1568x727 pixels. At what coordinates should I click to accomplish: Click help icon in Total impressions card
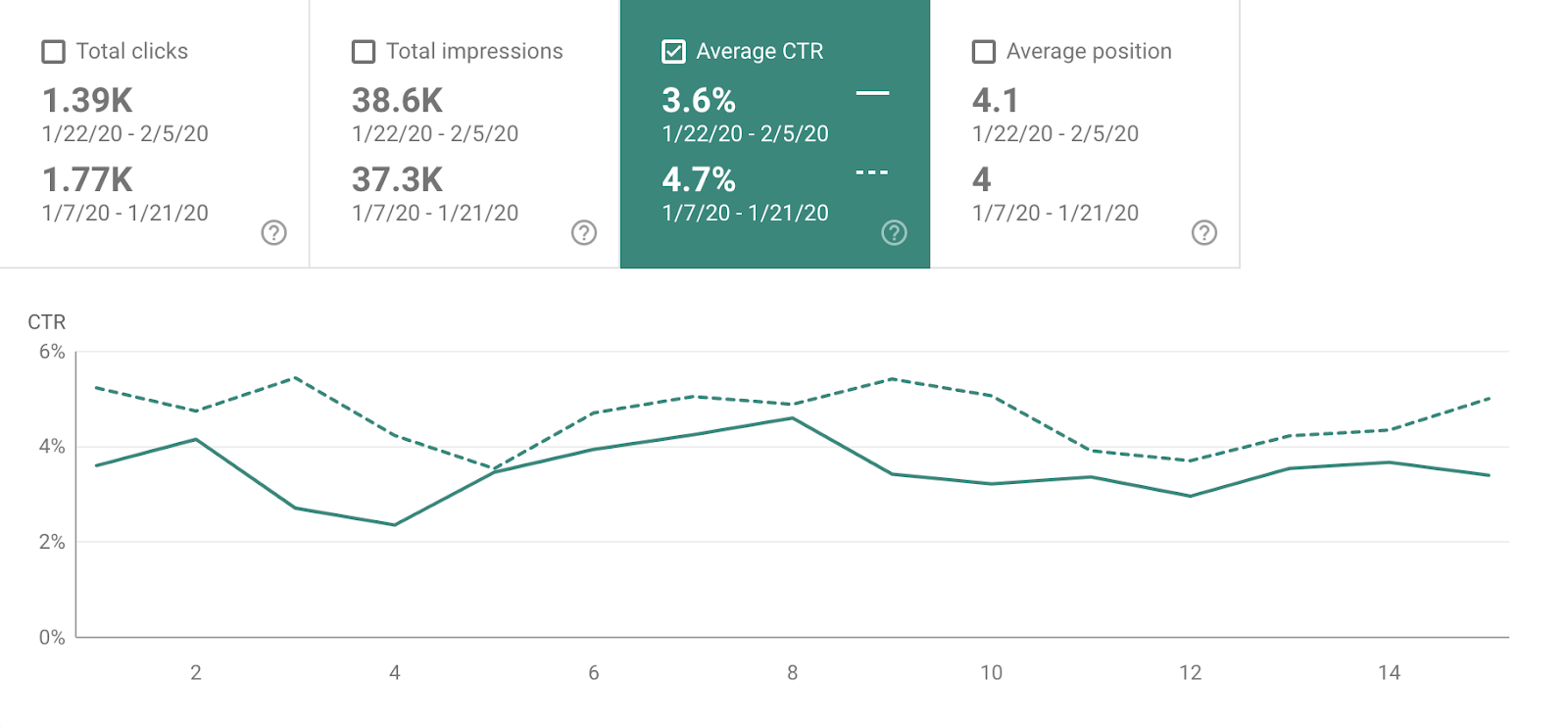(x=584, y=232)
